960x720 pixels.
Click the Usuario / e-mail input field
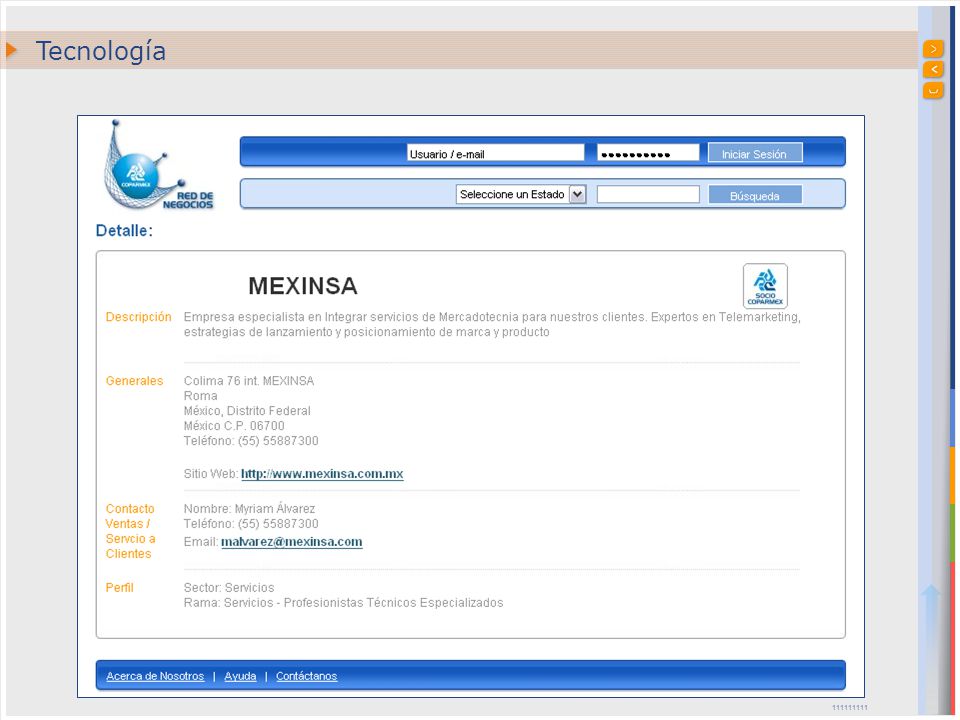coord(495,153)
